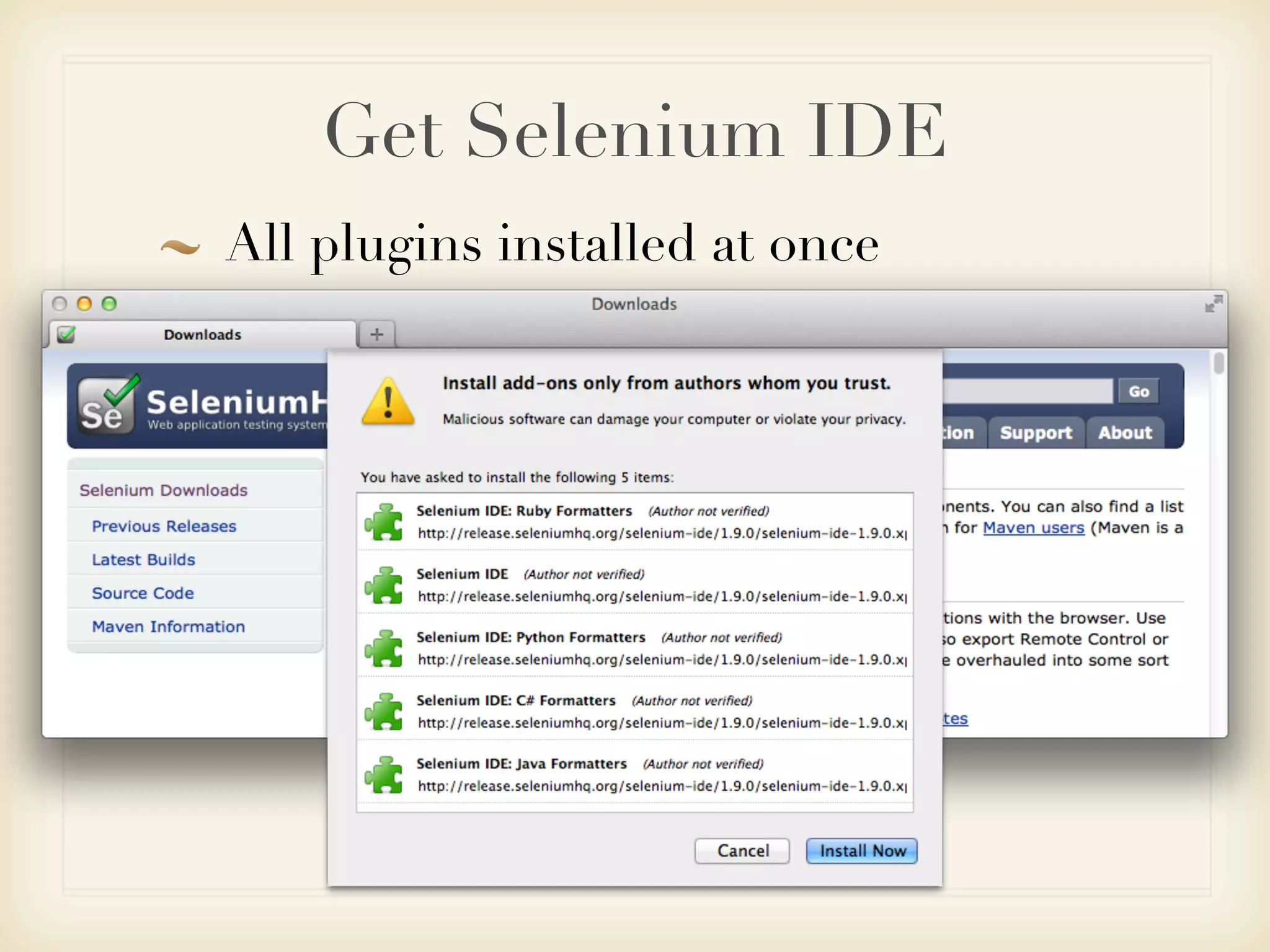The image size is (1270, 952).
Task: Open the Source Code sidebar link
Action: [143, 593]
